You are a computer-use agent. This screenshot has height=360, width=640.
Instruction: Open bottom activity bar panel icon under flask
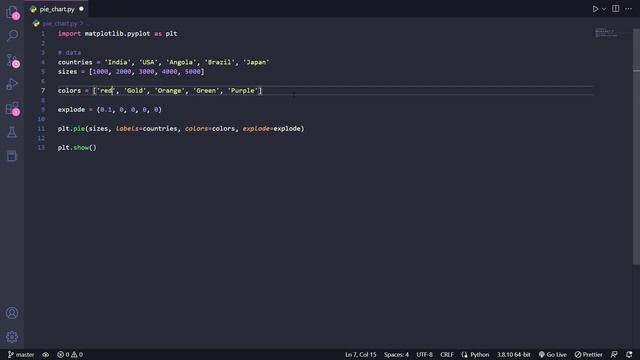12,156
